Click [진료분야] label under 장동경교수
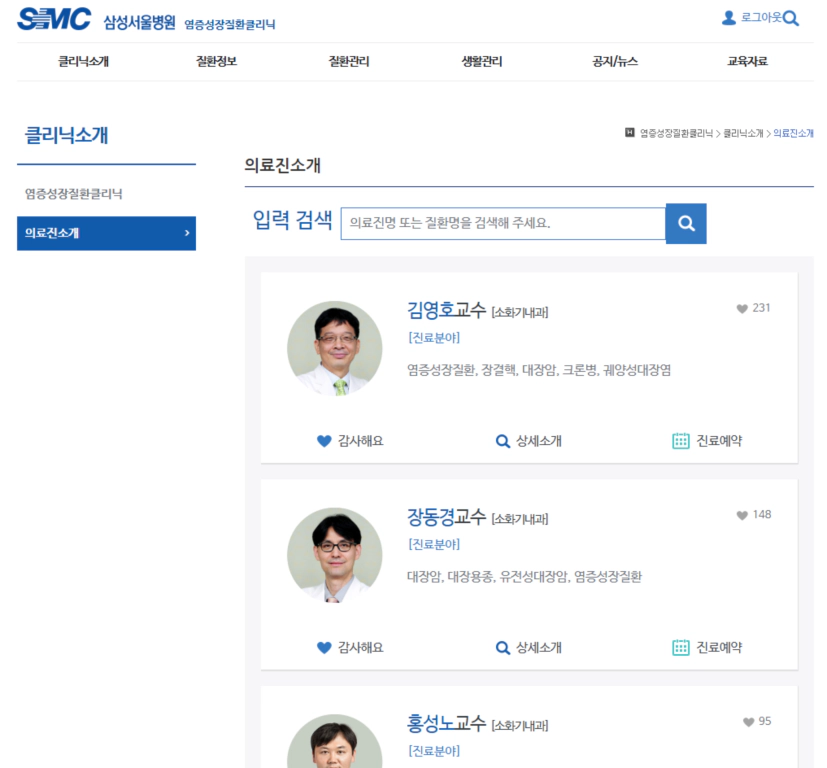The height and width of the screenshot is (768, 827). [434, 544]
